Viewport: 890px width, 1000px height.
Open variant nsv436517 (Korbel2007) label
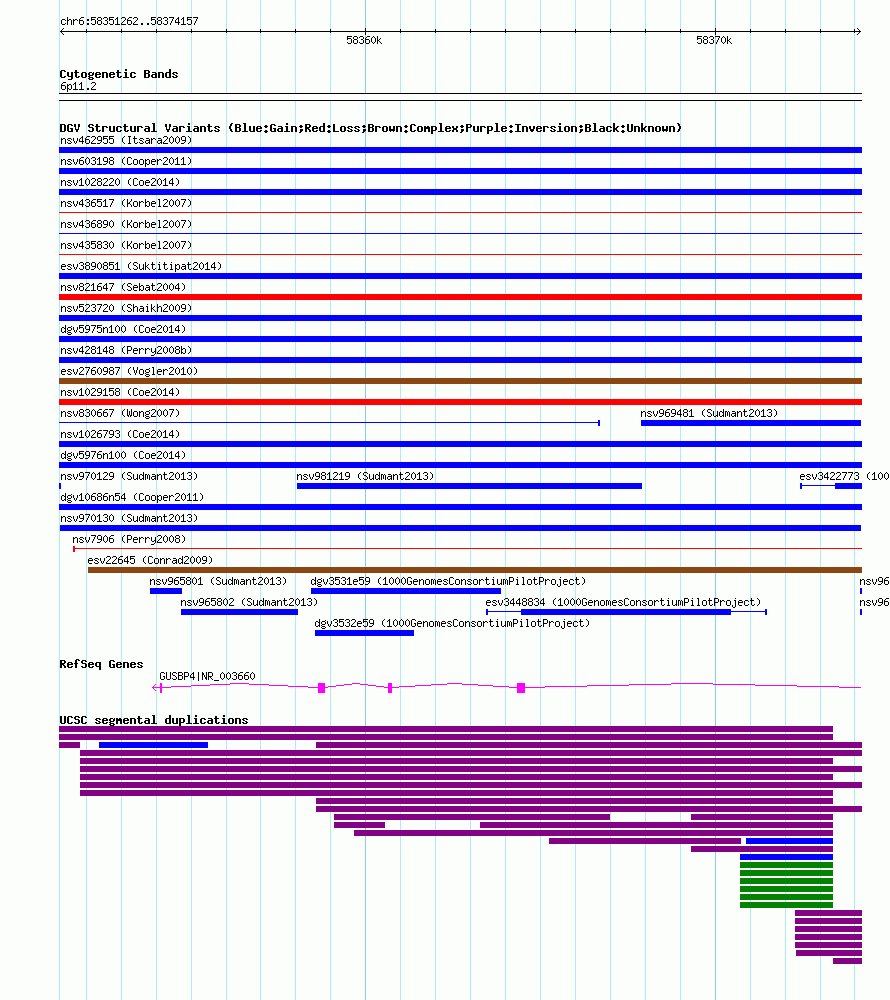pyautogui.click(x=126, y=203)
